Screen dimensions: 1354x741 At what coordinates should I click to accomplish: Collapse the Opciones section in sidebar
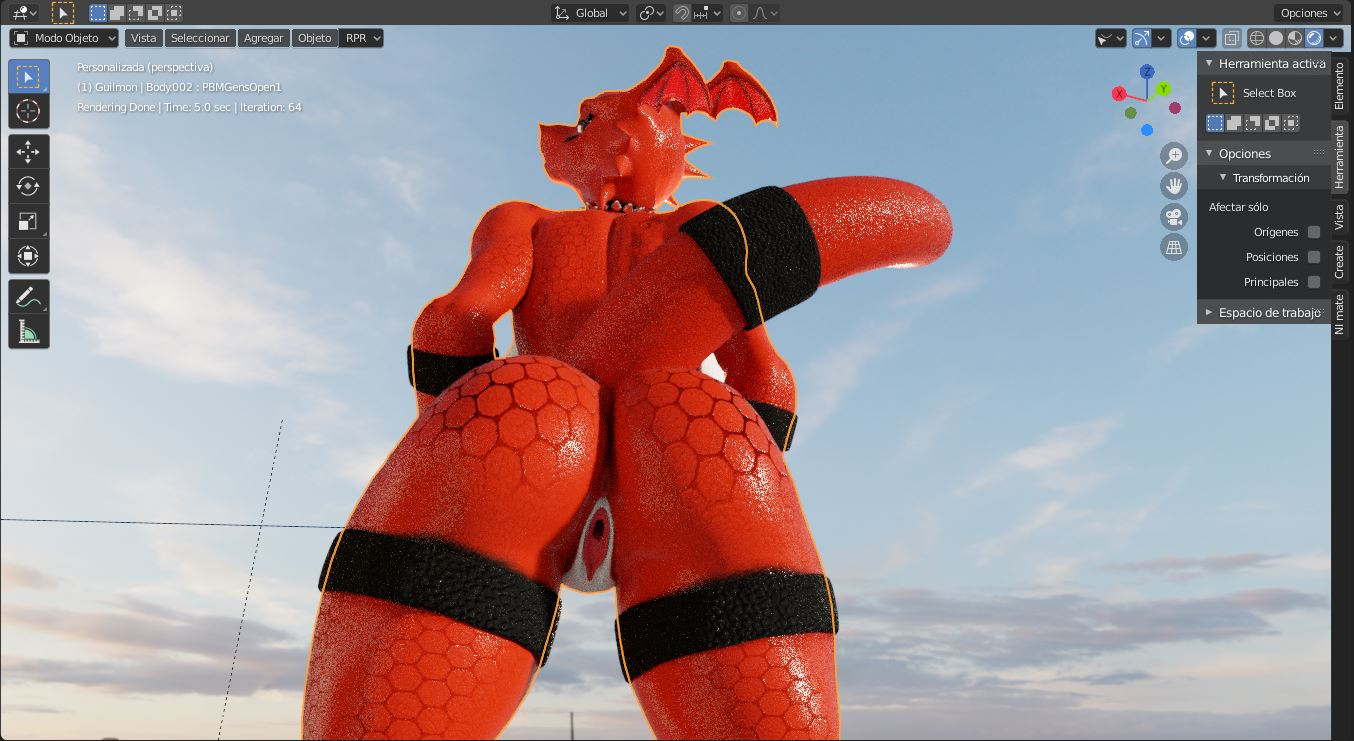coord(1209,153)
